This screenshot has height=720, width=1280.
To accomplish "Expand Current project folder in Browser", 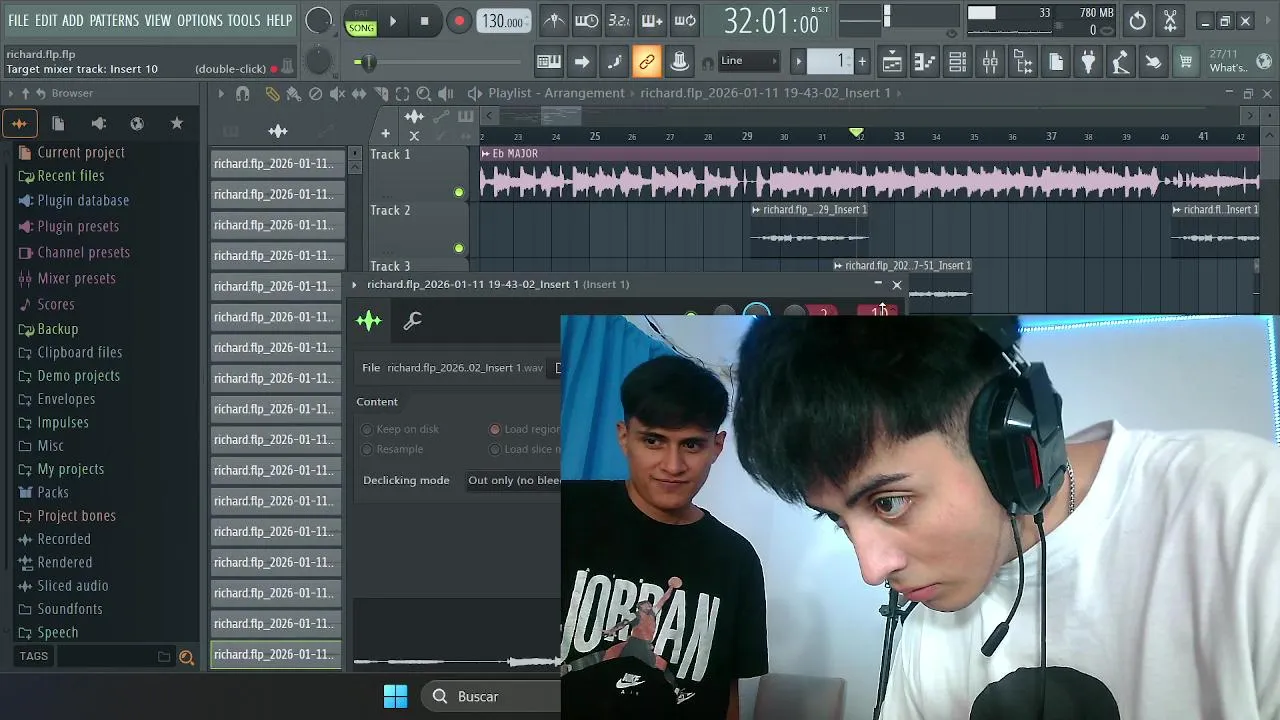I will click(x=80, y=152).
